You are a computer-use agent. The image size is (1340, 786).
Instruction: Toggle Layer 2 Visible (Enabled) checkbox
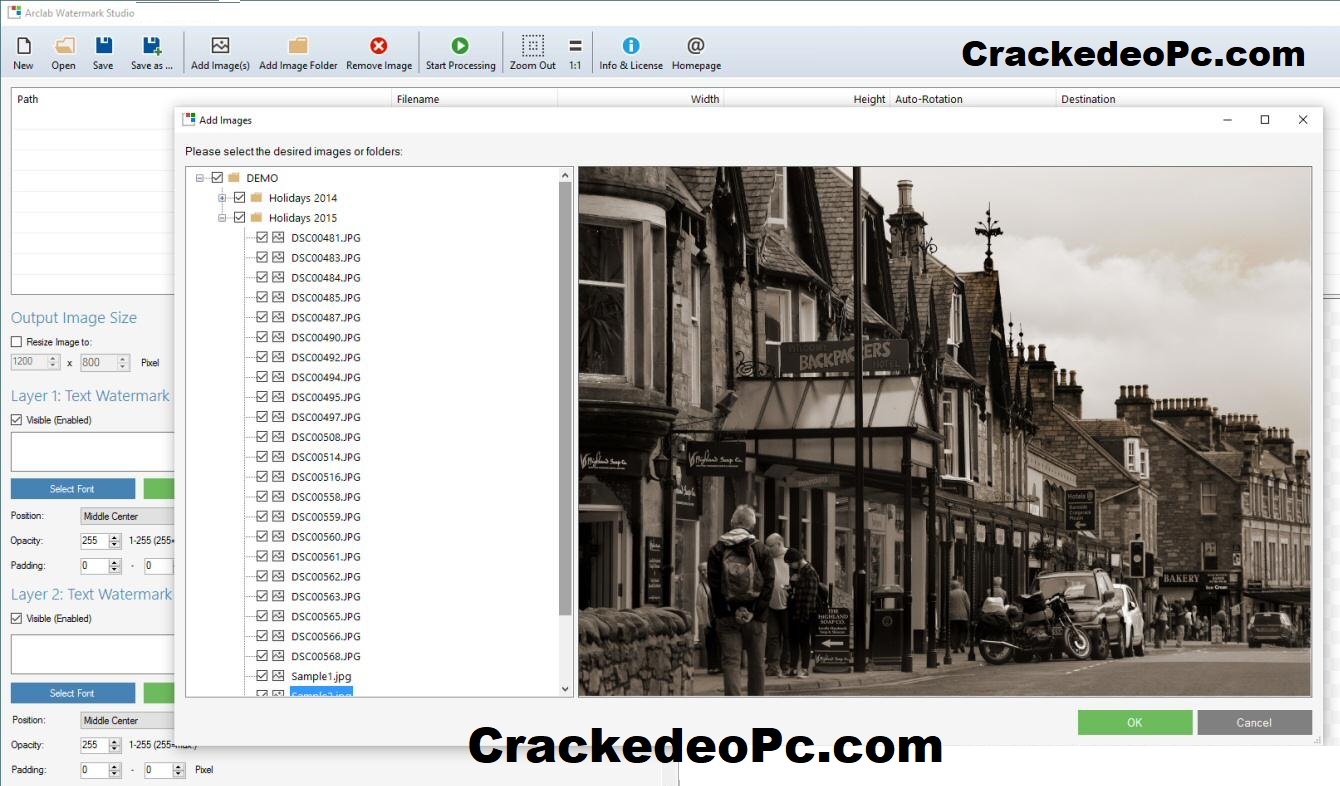click(16, 618)
